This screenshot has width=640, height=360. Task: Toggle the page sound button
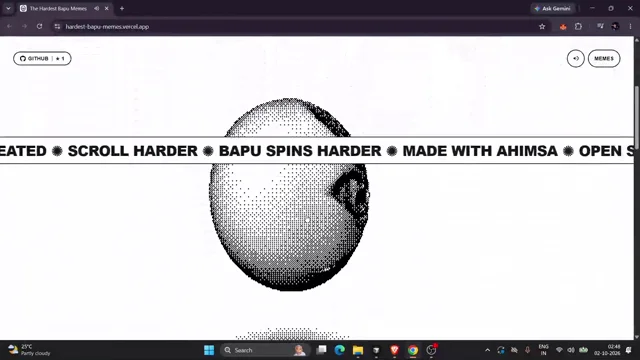click(576, 58)
